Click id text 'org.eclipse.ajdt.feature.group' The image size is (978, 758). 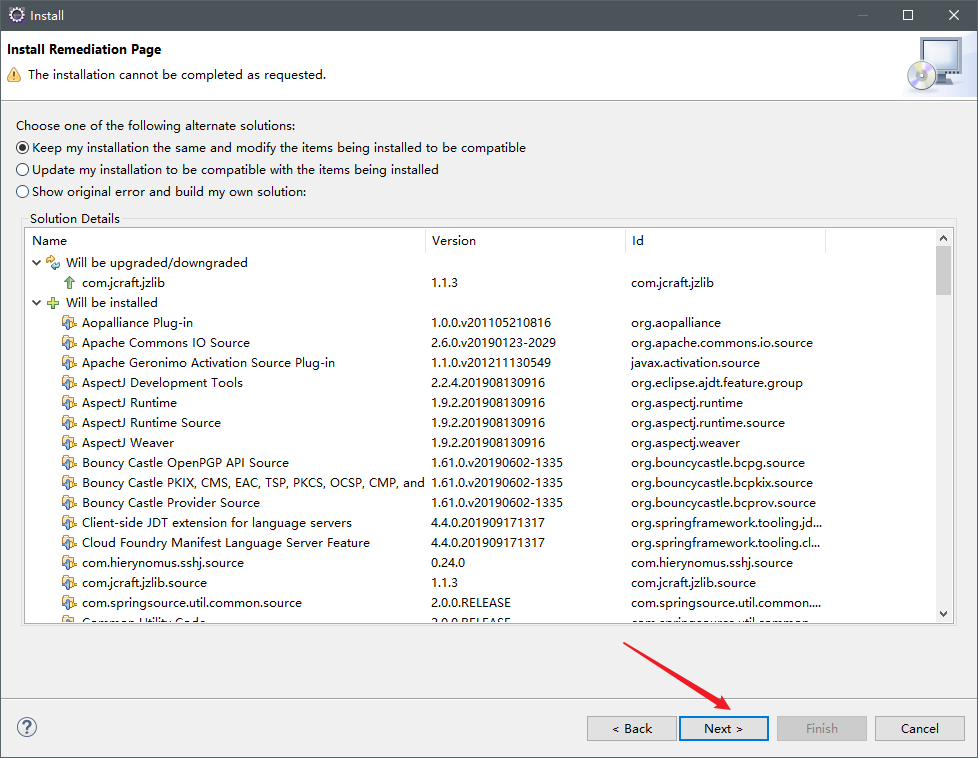[717, 382]
